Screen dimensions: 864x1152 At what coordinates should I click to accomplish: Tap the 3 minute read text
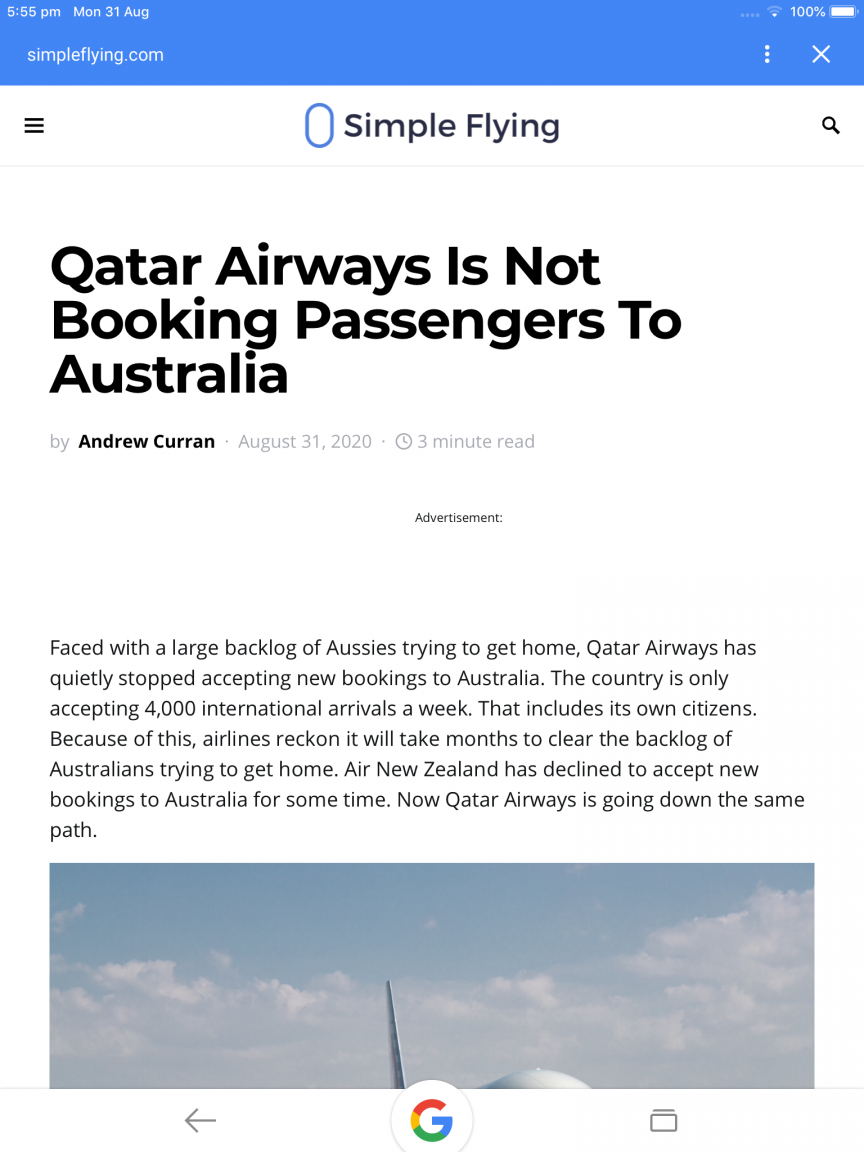click(x=476, y=442)
